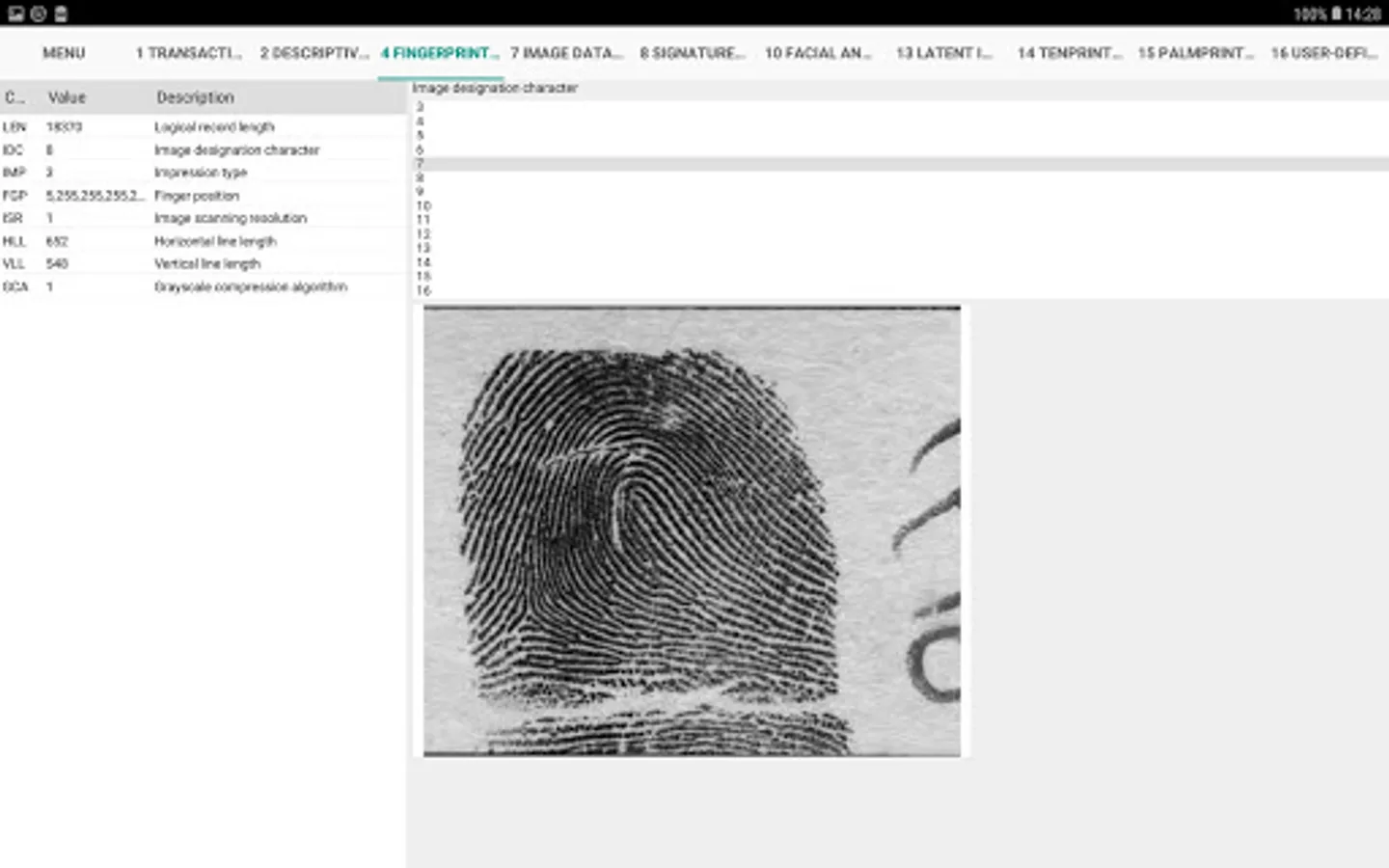1389x868 pixels.
Task: Click the HLL value 652
Action: (57, 241)
